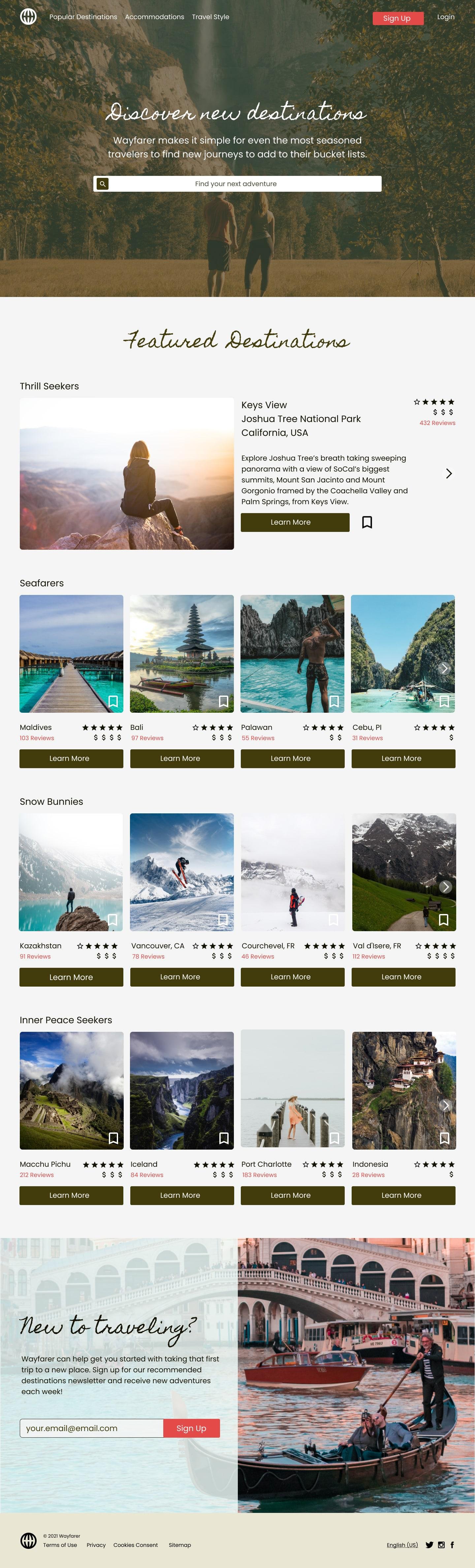Click the Wayfarer globe logo in footer
Image resolution: width=475 pixels, height=1568 pixels.
[29, 1540]
